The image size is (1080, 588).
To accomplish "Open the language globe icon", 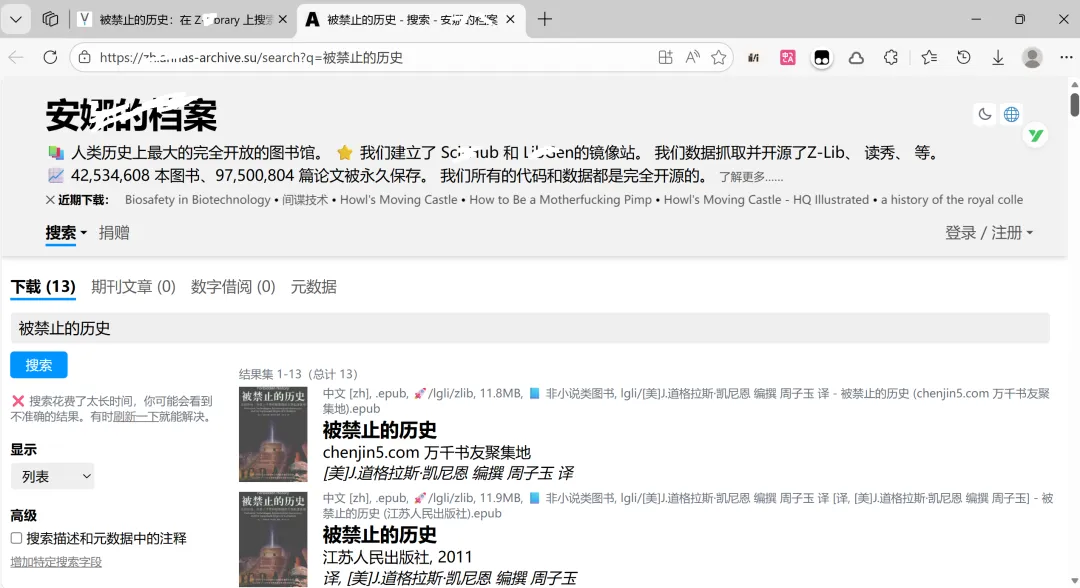I will point(1011,114).
